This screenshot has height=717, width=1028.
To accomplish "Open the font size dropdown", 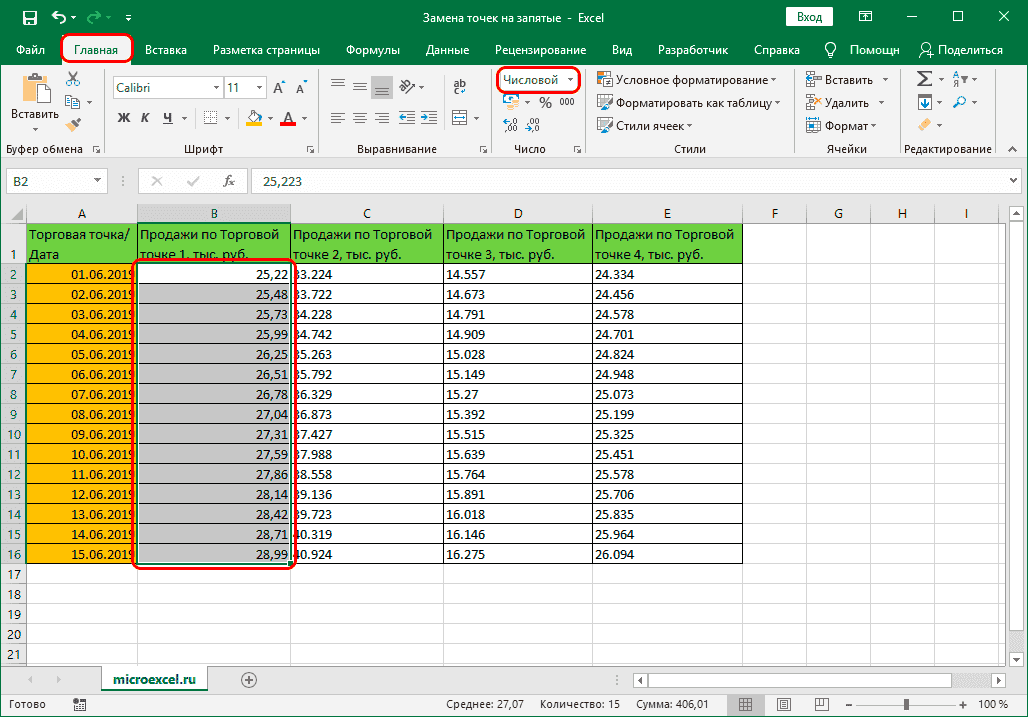I will coord(258,87).
